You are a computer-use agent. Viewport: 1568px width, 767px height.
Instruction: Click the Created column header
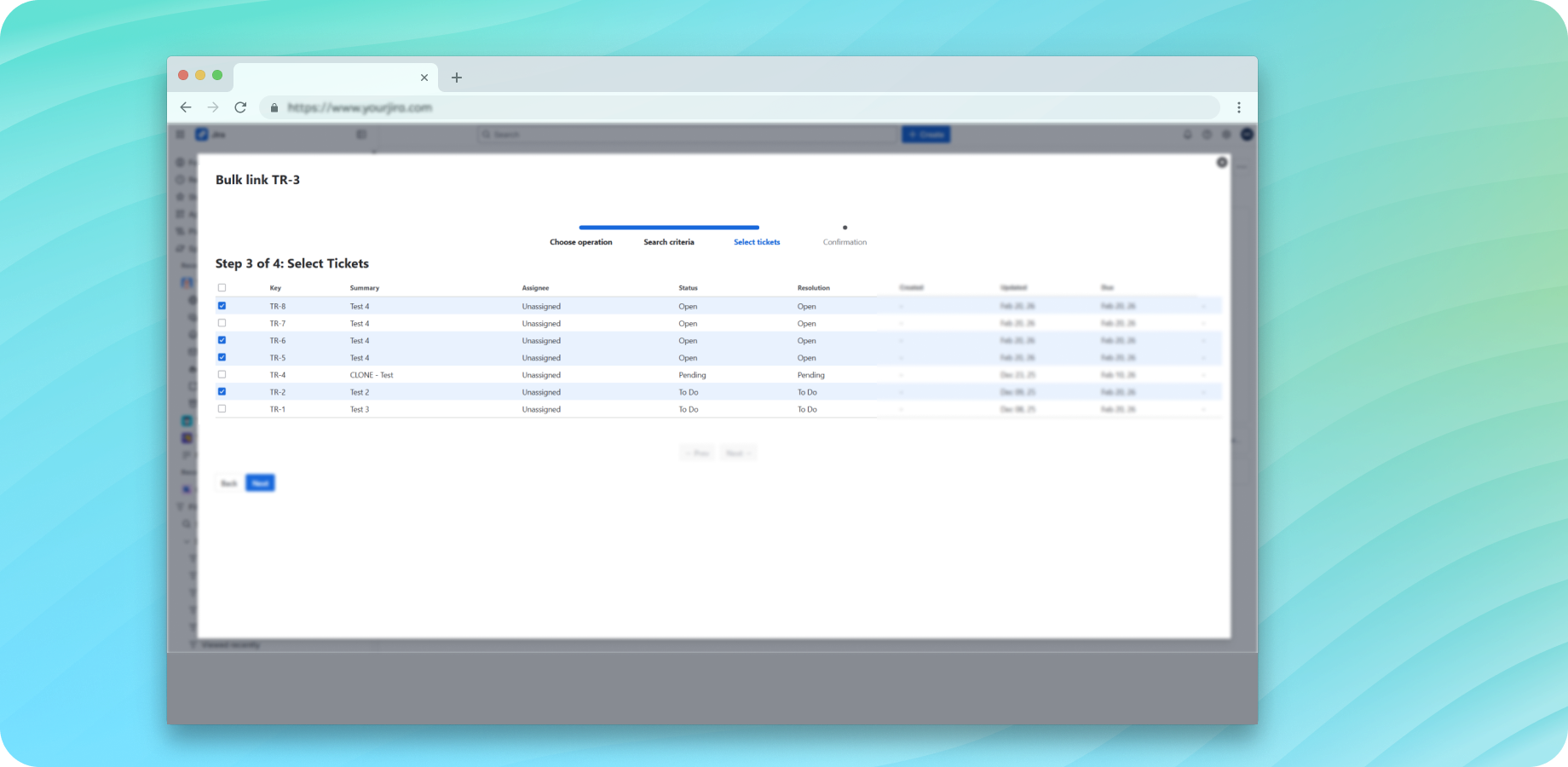click(x=911, y=288)
